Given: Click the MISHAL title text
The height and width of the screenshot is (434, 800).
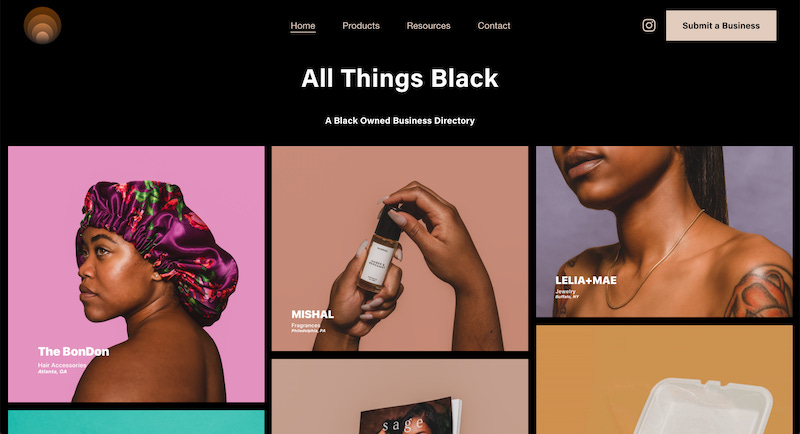Looking at the screenshot, I should 313,314.
